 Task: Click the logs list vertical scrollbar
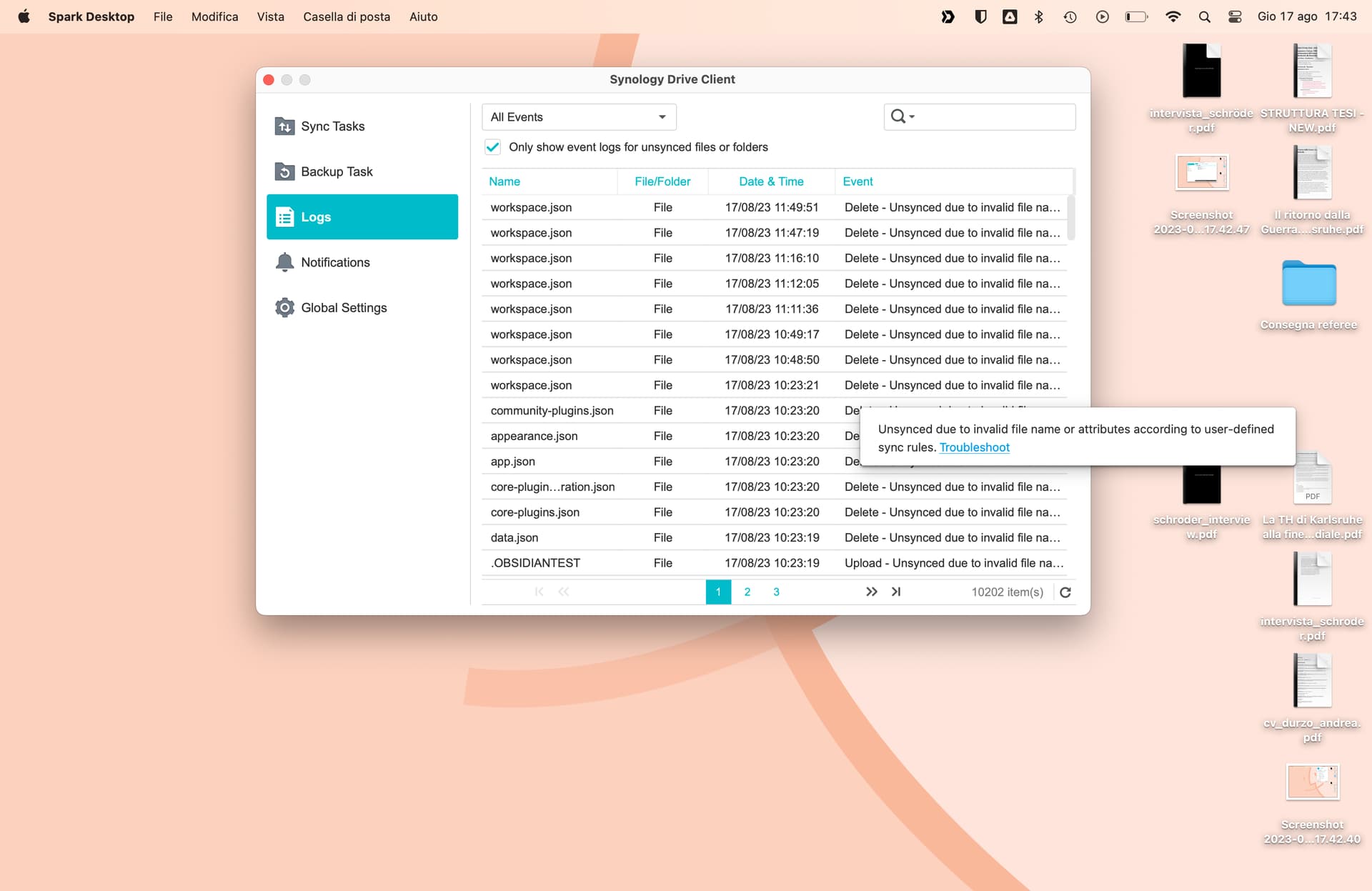(1070, 217)
